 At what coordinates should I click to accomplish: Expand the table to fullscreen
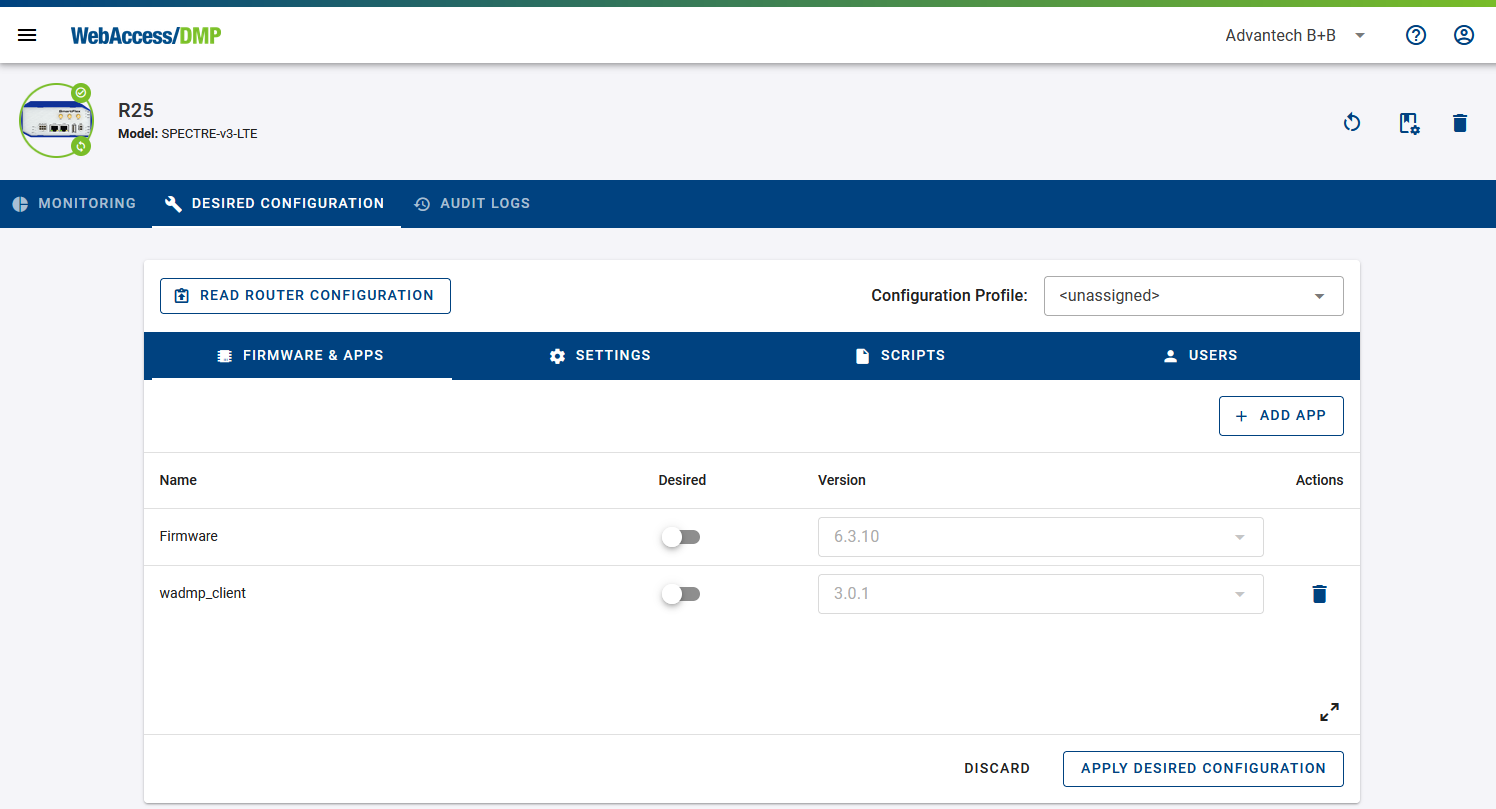pos(1329,712)
